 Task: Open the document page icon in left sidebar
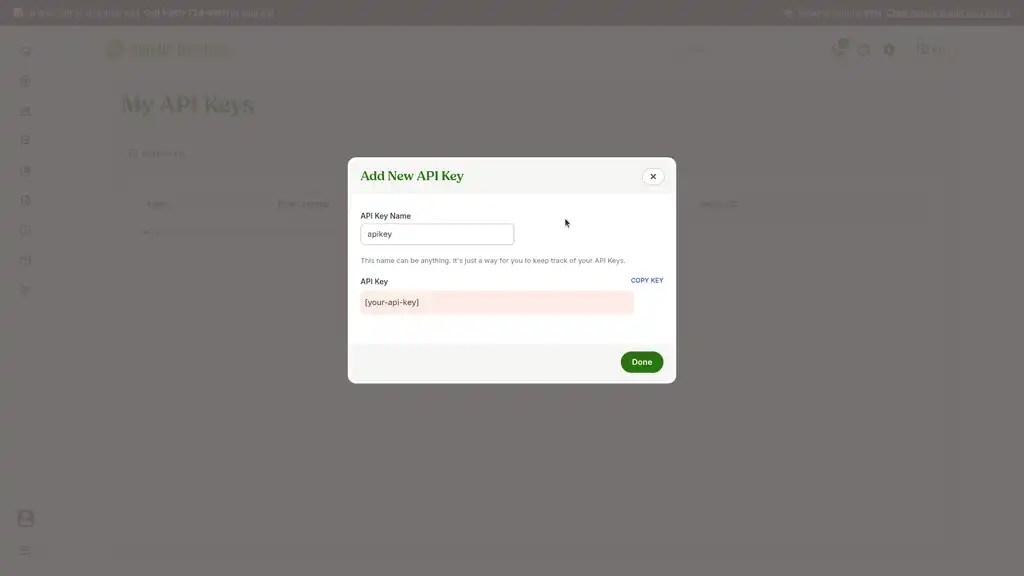point(25,200)
